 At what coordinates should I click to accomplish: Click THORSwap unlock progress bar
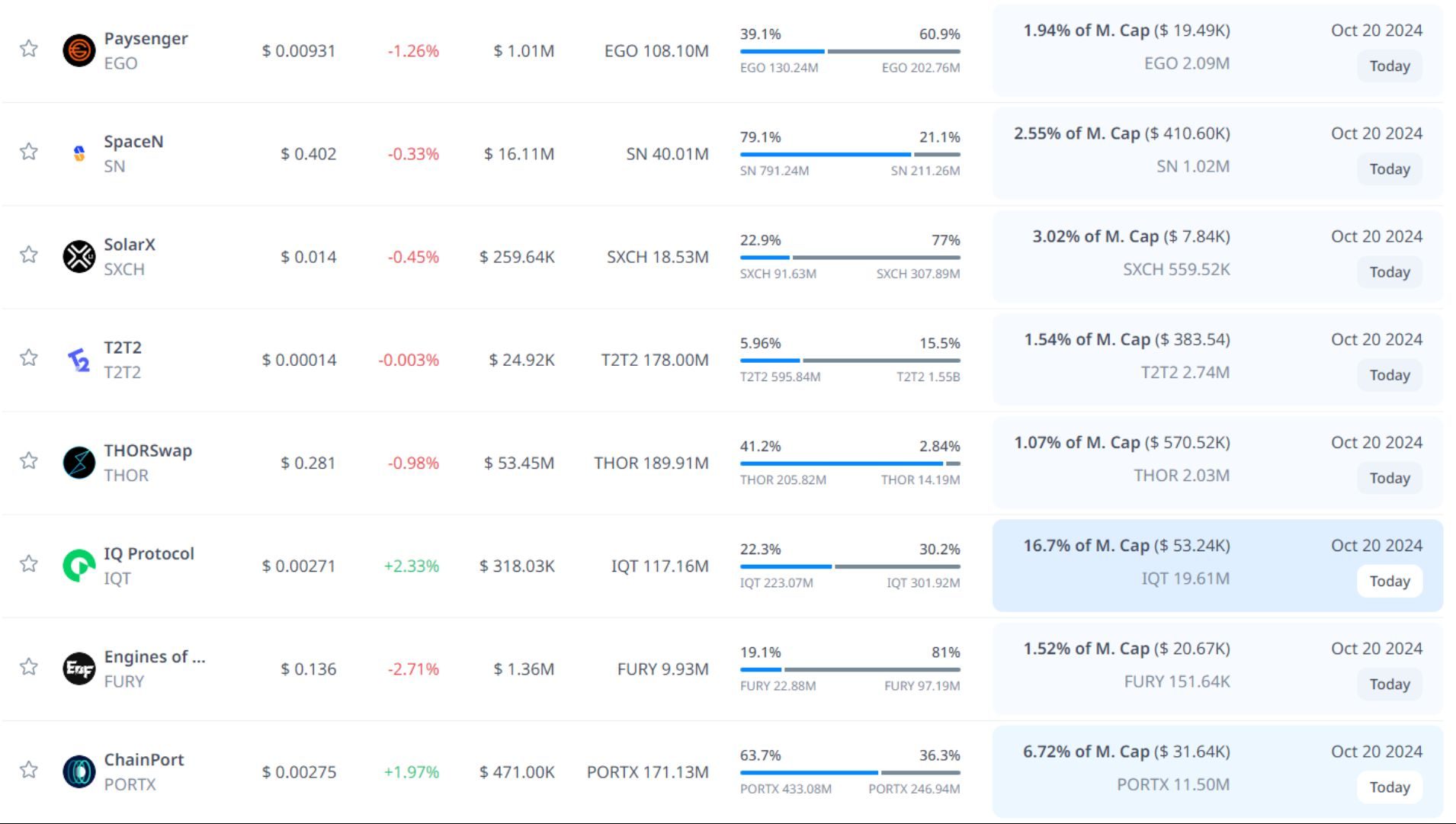click(x=849, y=463)
